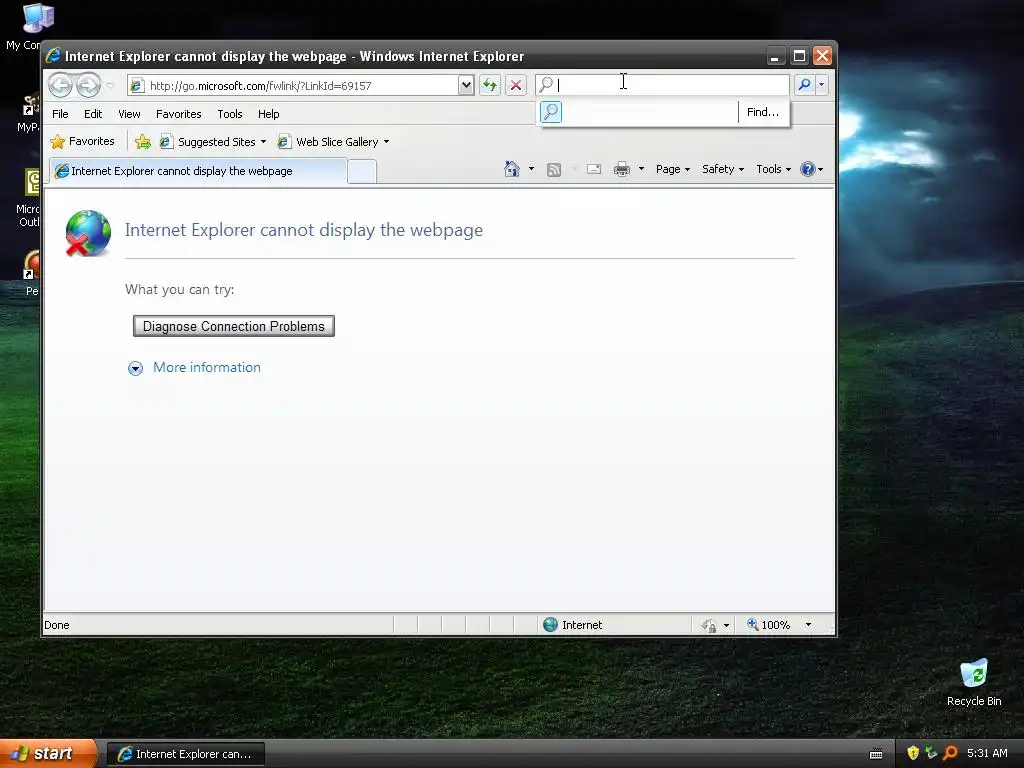Click the on-screen keyboard tray icon
The width and height of the screenshot is (1024, 768).
pyautogui.click(x=876, y=754)
